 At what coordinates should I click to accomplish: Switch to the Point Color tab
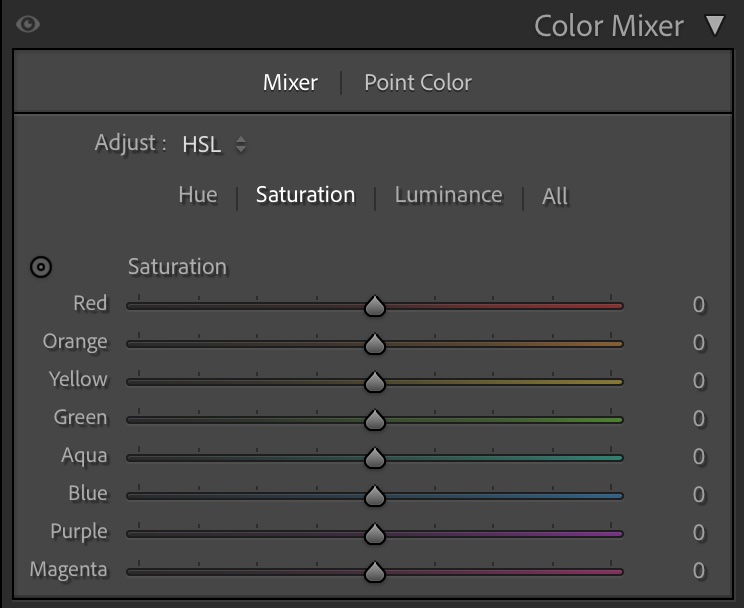click(418, 83)
